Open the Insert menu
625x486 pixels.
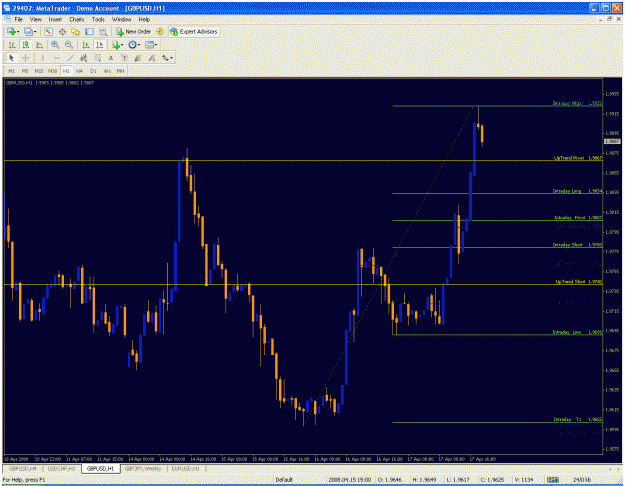pyautogui.click(x=55, y=19)
